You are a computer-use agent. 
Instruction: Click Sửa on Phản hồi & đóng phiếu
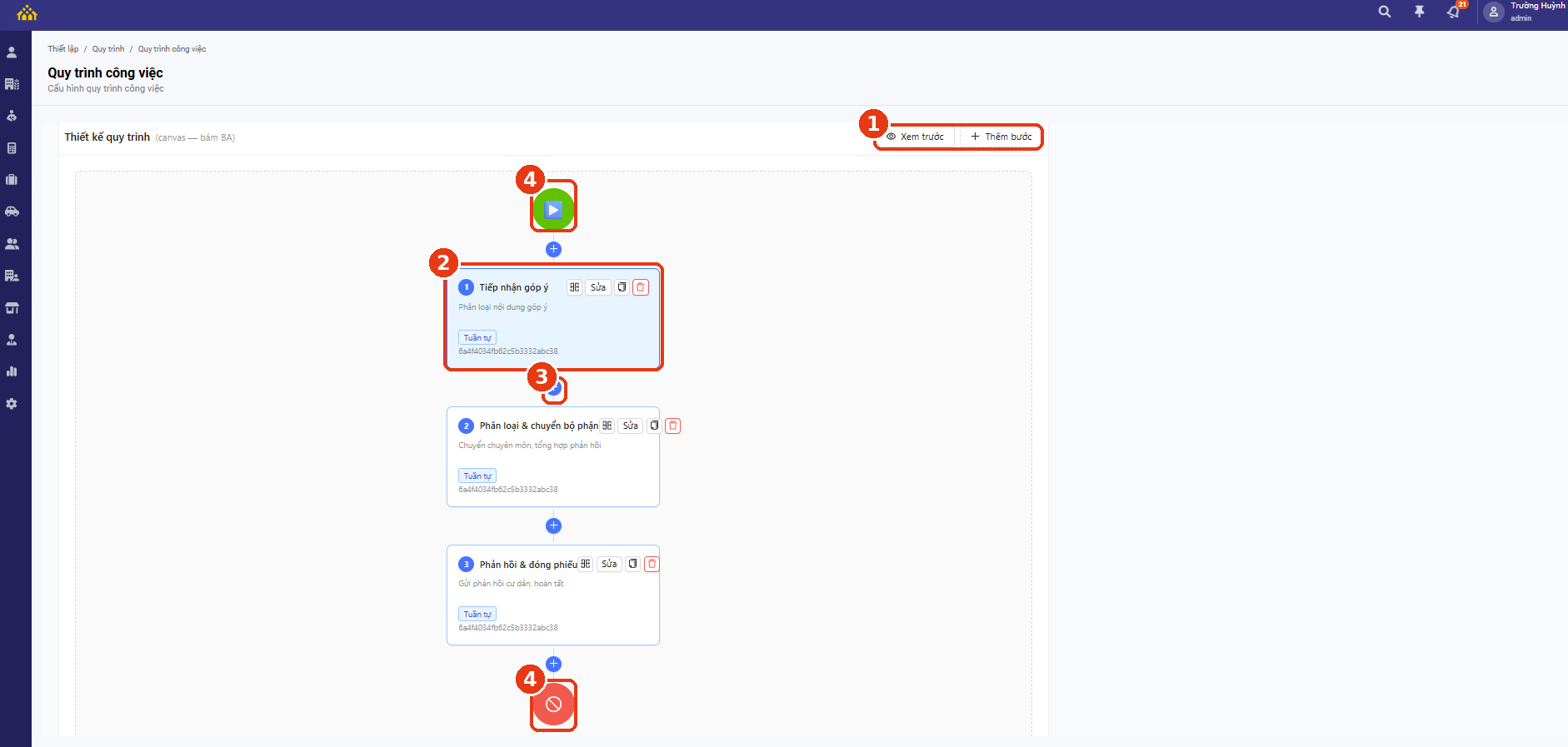coord(610,564)
